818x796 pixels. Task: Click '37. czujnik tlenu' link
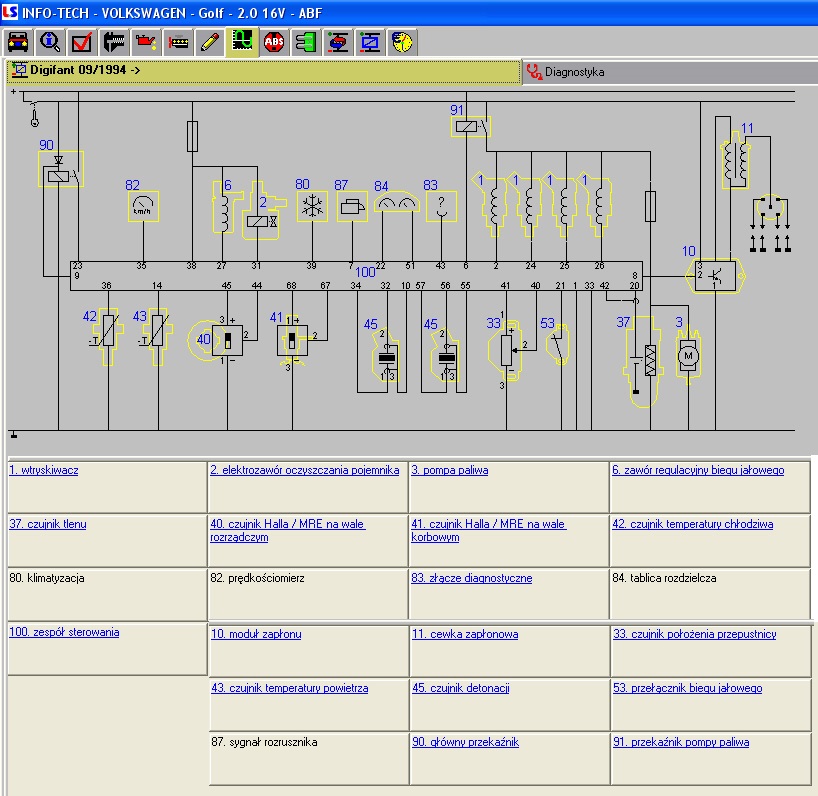[48, 524]
